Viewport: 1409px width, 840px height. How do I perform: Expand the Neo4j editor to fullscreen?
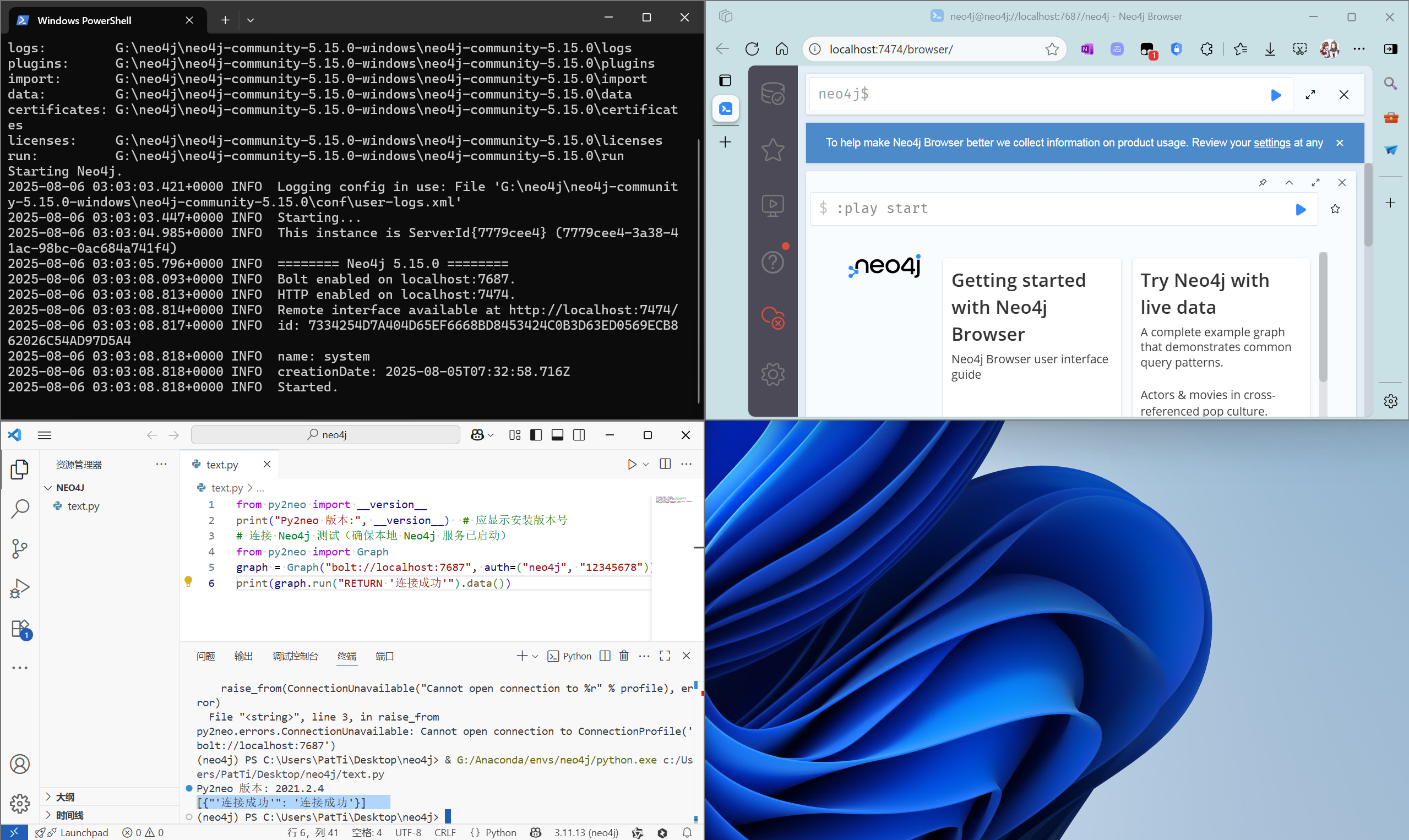pos(1310,95)
